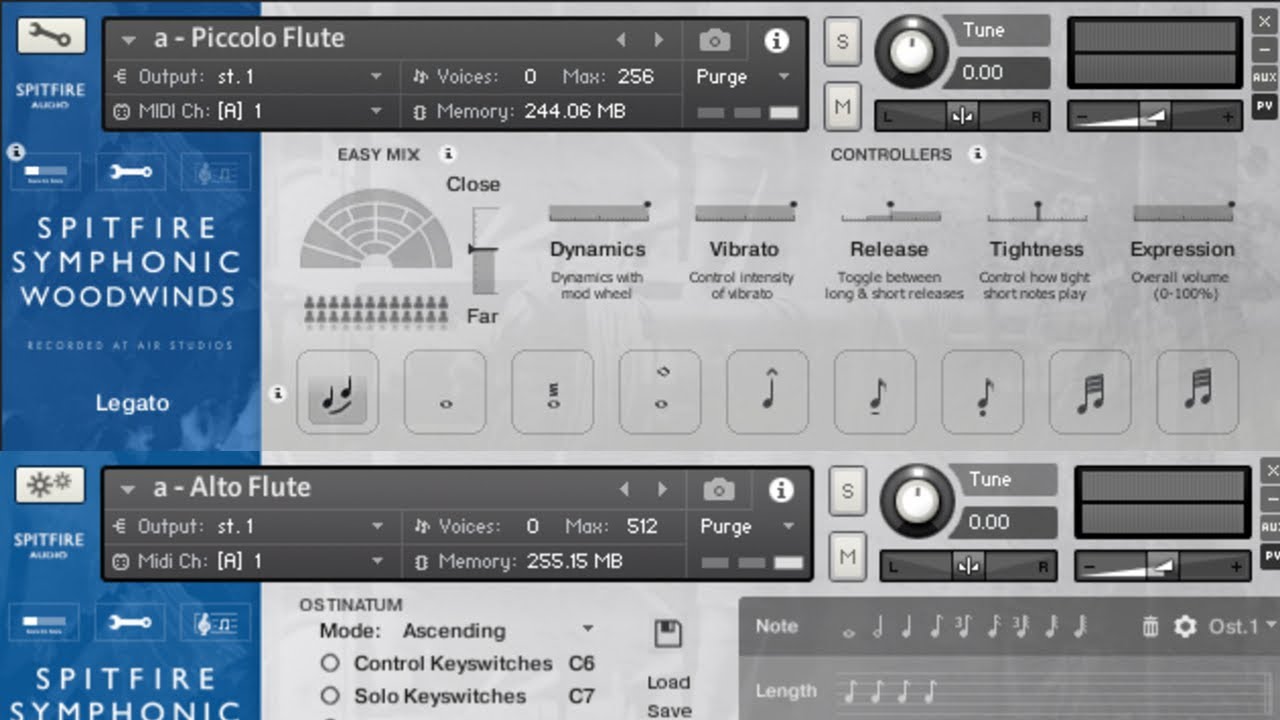The height and width of the screenshot is (720, 1280).
Task: Click Load in Ostinatum panel
Action: (x=668, y=682)
